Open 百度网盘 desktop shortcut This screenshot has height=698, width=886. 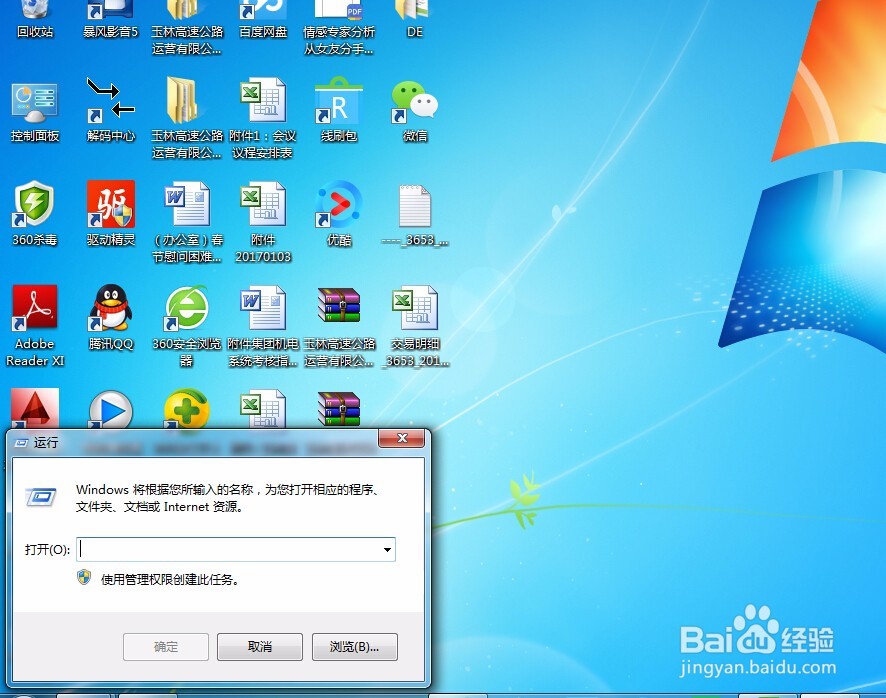[x=263, y=20]
